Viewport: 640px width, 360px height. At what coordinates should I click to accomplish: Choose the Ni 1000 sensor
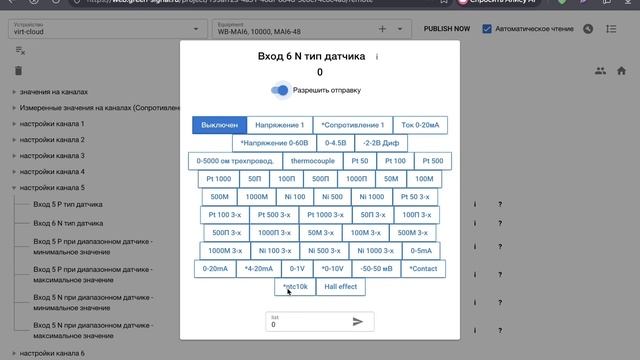click(x=371, y=197)
